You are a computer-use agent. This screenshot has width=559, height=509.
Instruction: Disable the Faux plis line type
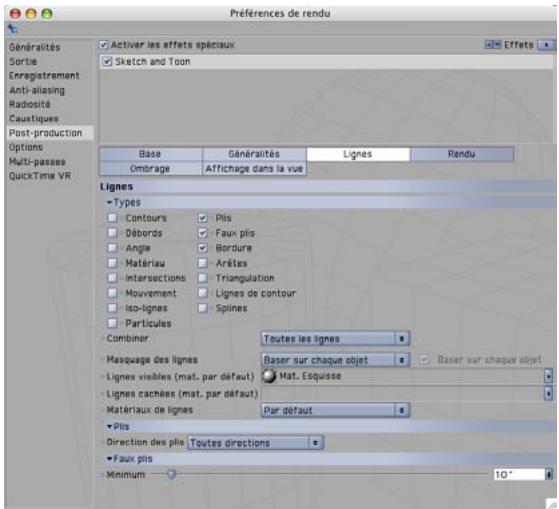click(203, 233)
